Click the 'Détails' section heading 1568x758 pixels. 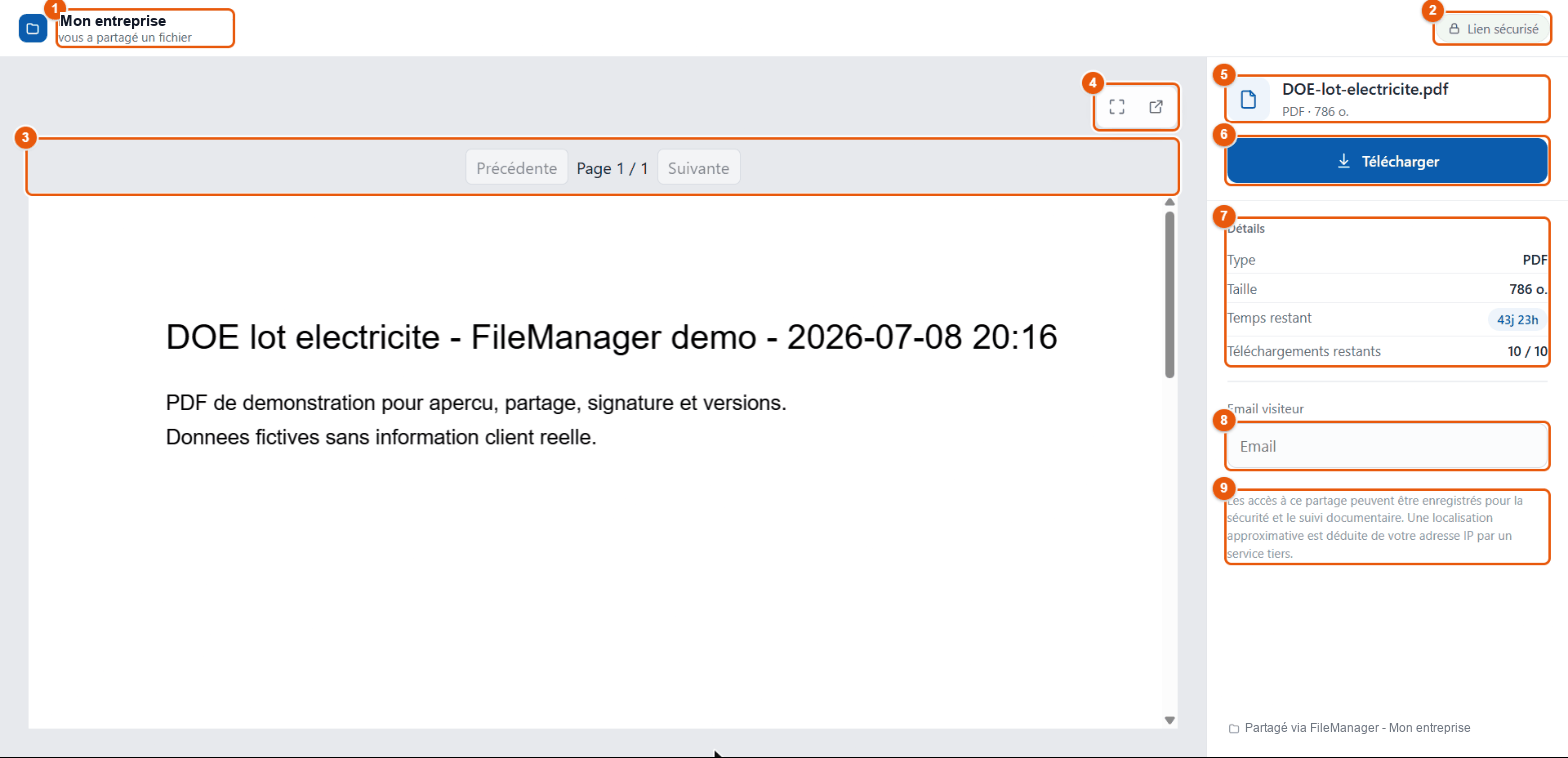click(x=1246, y=228)
